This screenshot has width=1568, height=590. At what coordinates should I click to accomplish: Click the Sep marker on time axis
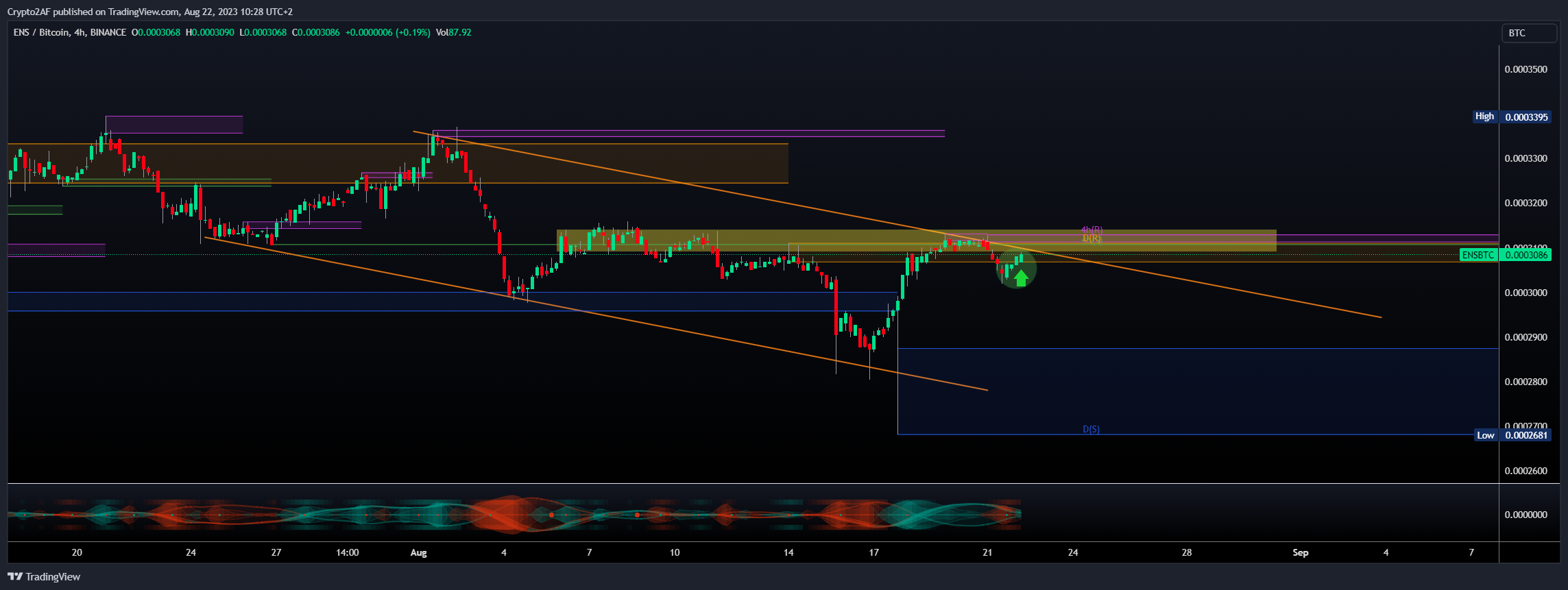coord(1300,552)
